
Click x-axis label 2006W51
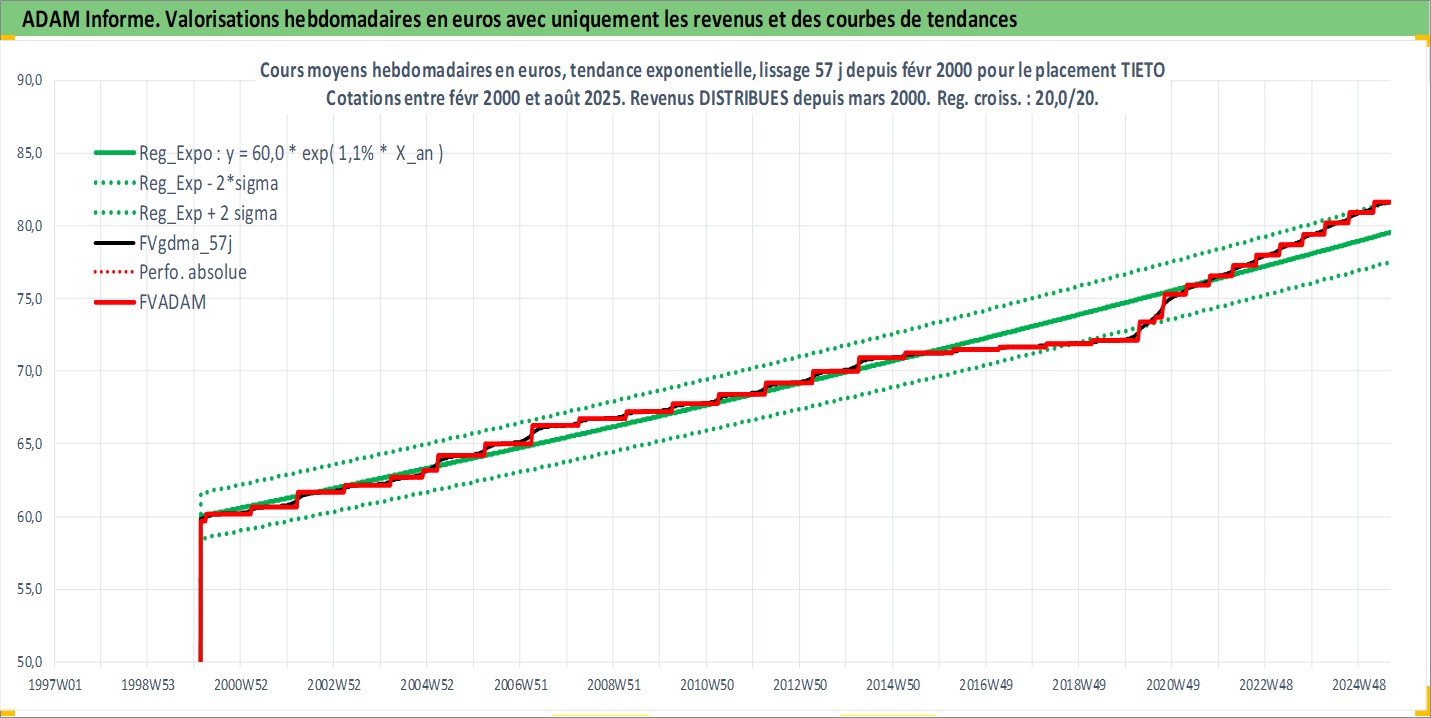(519, 685)
